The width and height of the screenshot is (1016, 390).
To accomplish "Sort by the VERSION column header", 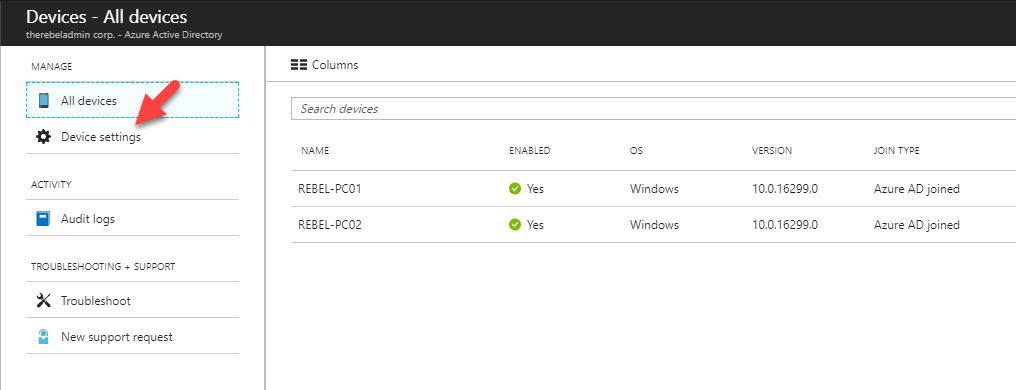I will [x=772, y=150].
